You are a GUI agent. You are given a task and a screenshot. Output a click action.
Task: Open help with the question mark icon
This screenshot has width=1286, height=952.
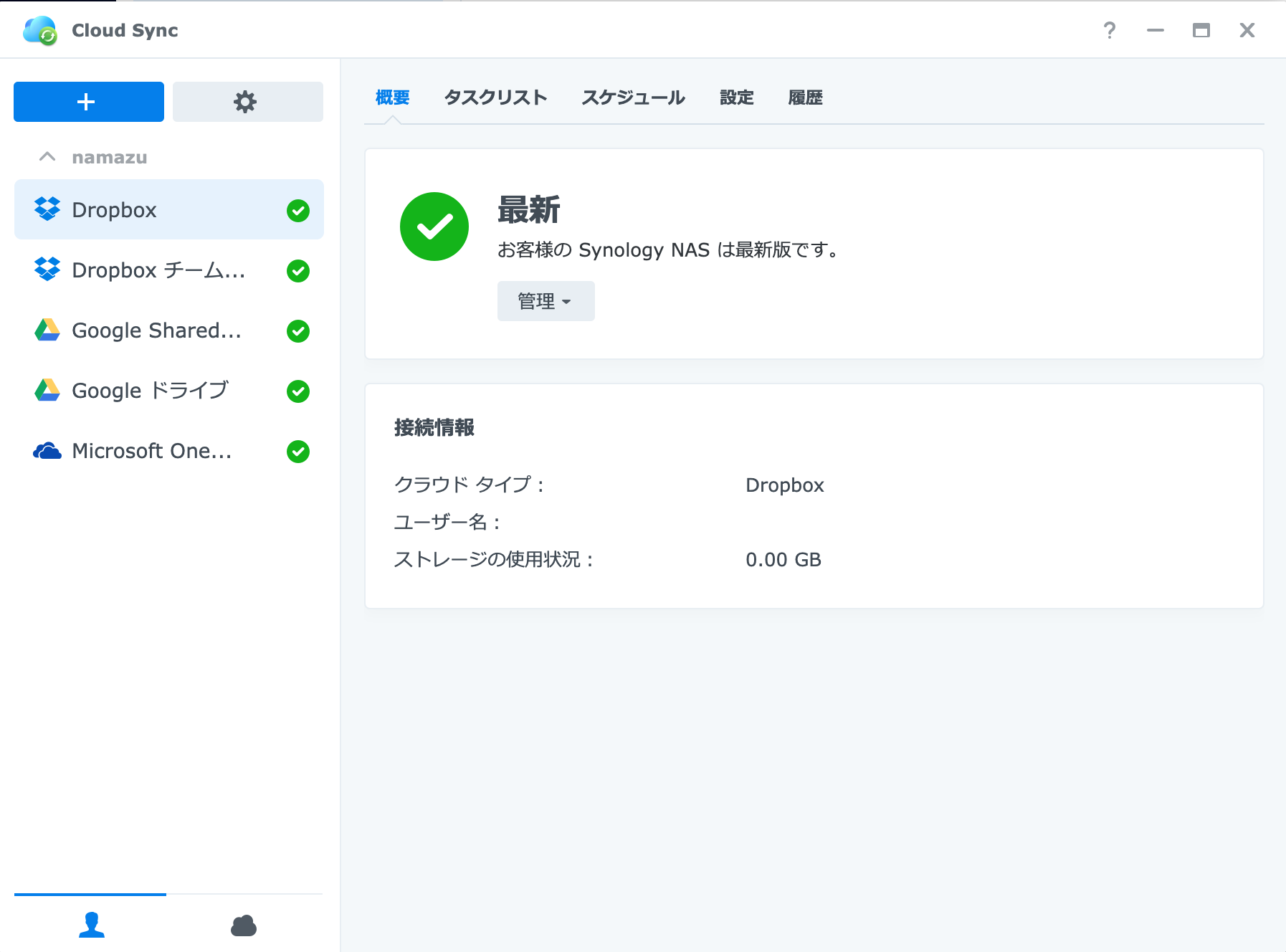click(1109, 30)
